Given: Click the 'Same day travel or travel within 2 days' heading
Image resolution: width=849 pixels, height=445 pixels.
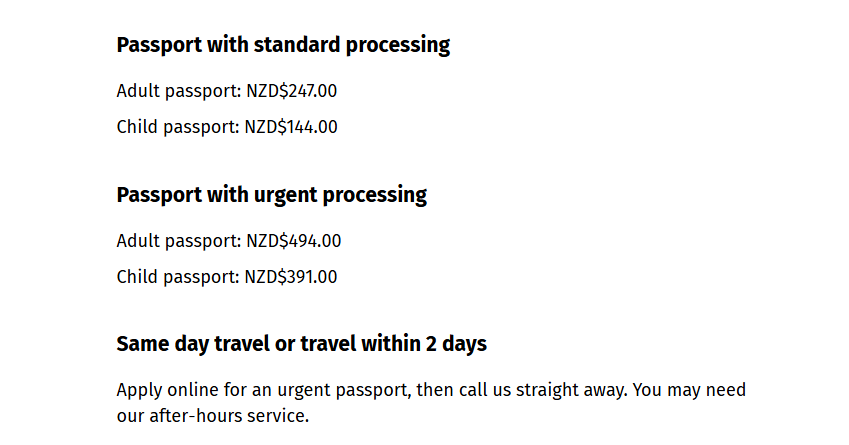Looking at the screenshot, I should [x=302, y=344].
